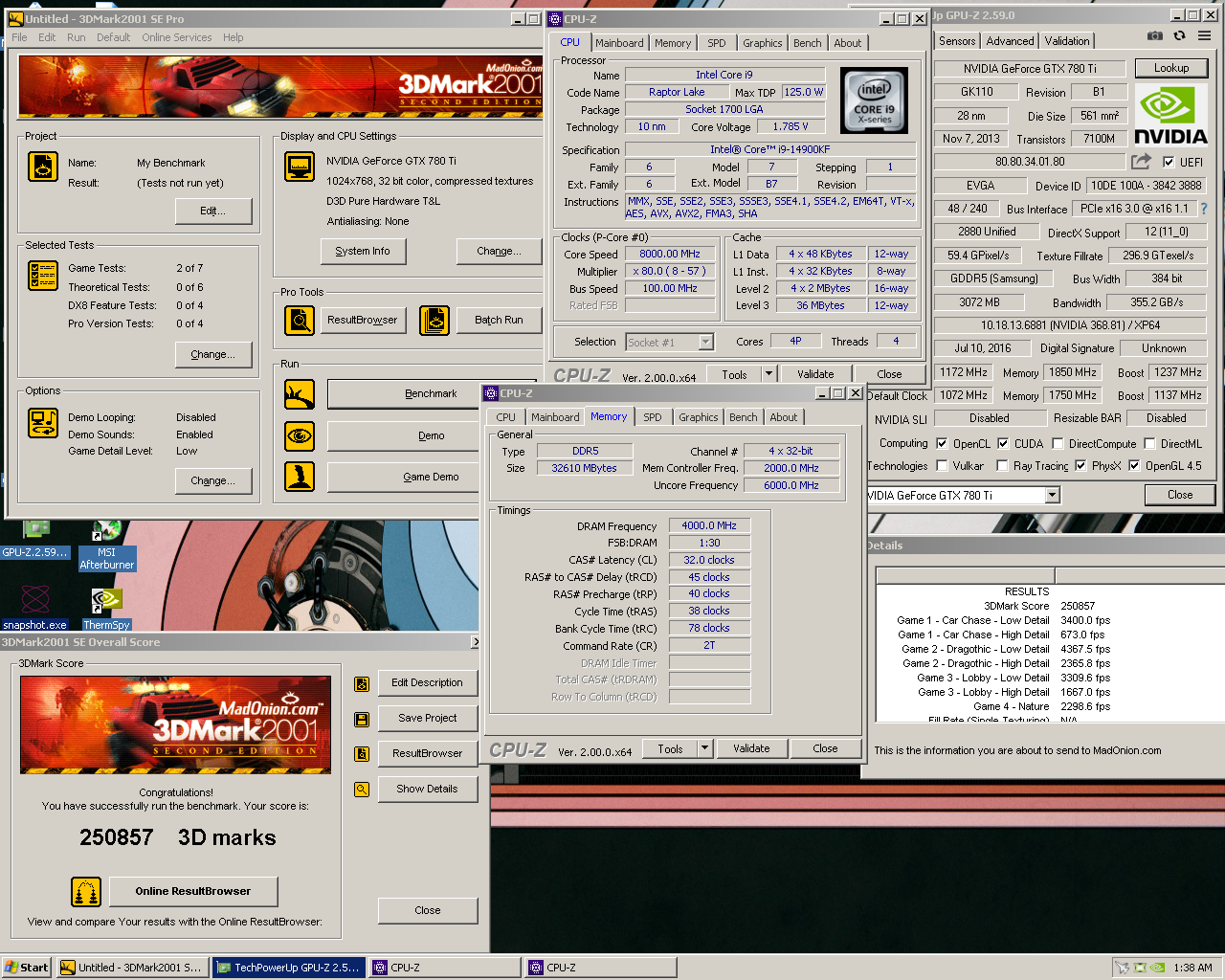
Task: Click the Intel Core i9 logo in CPU-Z
Action: (874, 100)
